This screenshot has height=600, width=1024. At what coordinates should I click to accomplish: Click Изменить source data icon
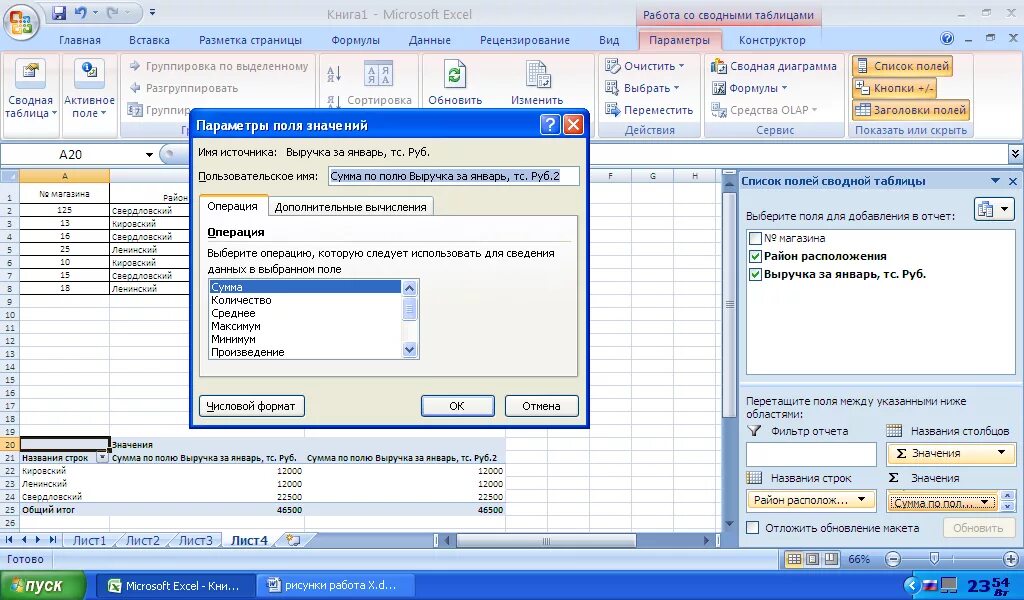click(537, 74)
